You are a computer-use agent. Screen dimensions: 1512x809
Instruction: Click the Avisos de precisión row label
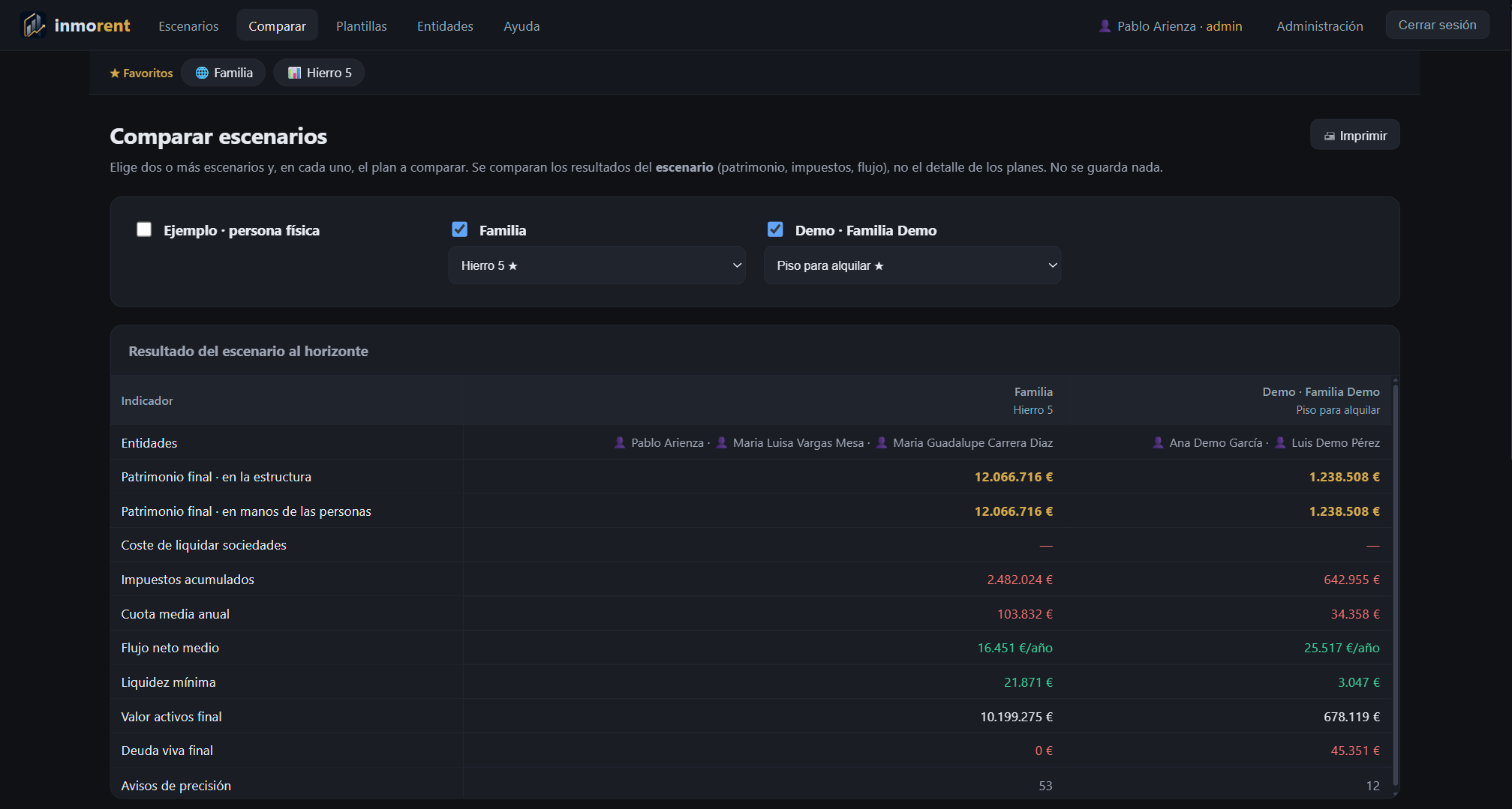(176, 785)
